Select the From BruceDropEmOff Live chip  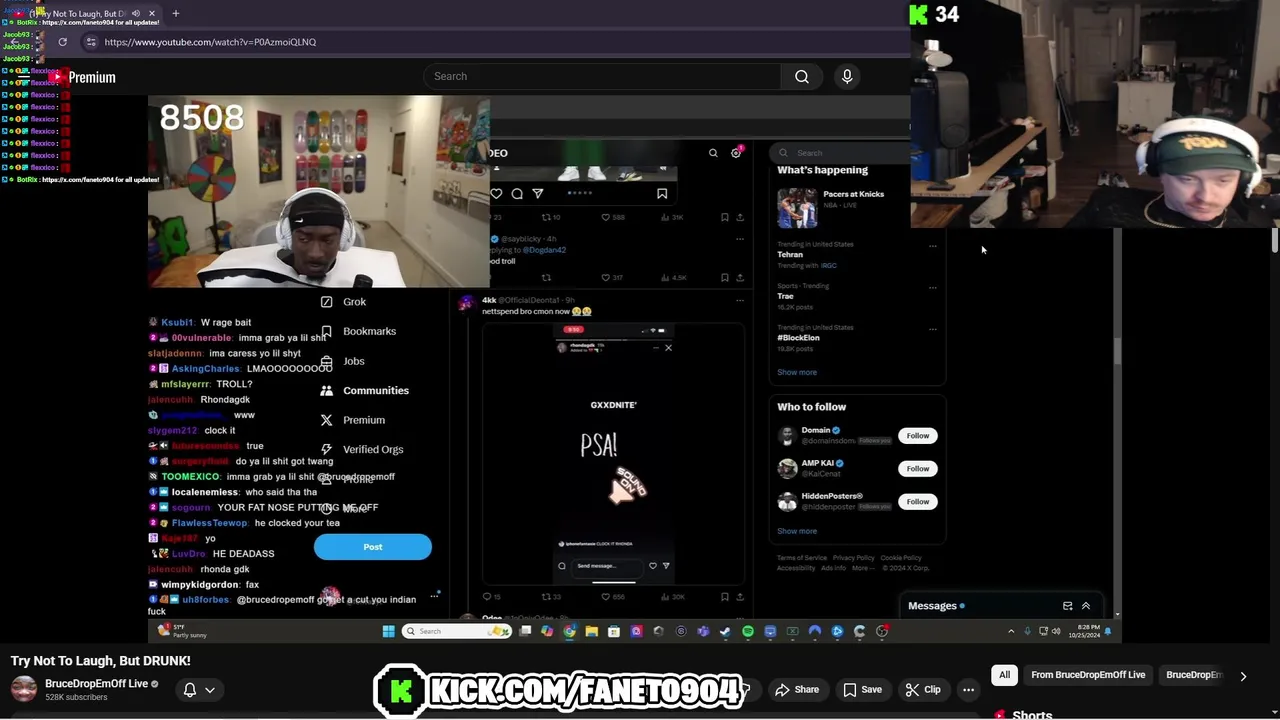1088,675
